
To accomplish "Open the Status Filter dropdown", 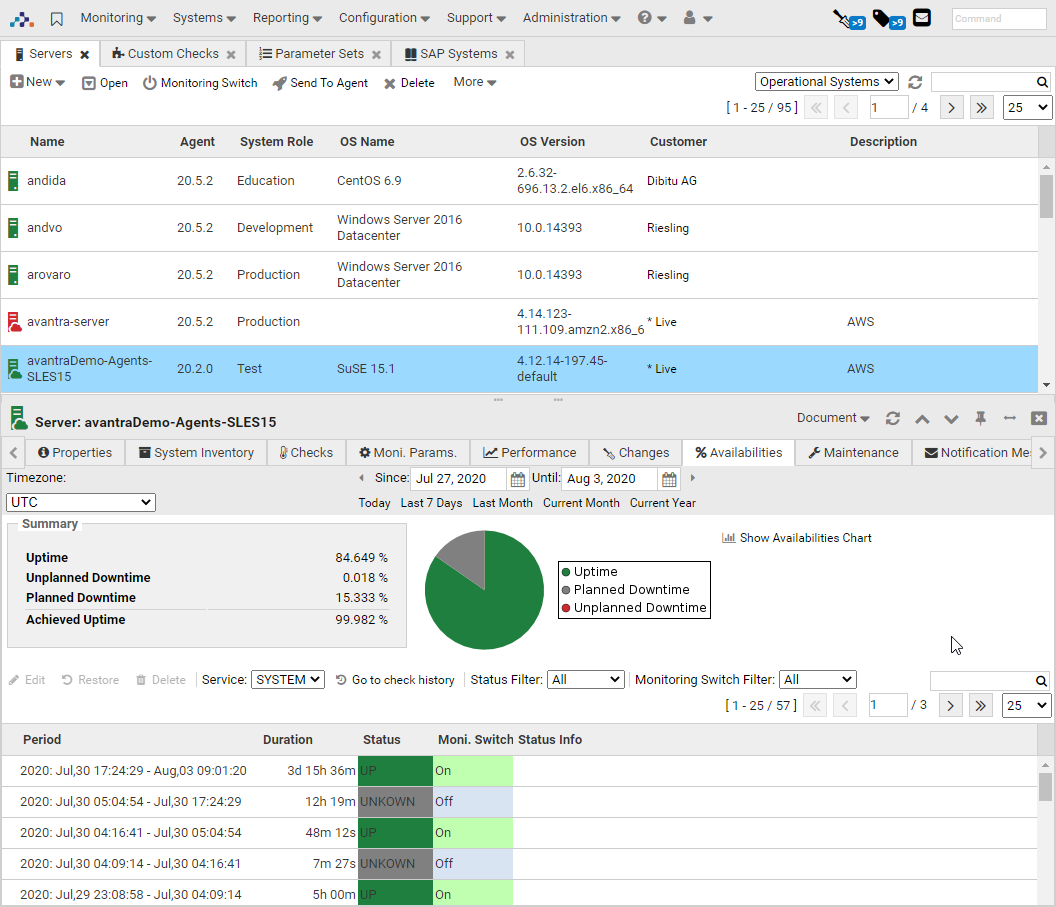I will coord(585,680).
